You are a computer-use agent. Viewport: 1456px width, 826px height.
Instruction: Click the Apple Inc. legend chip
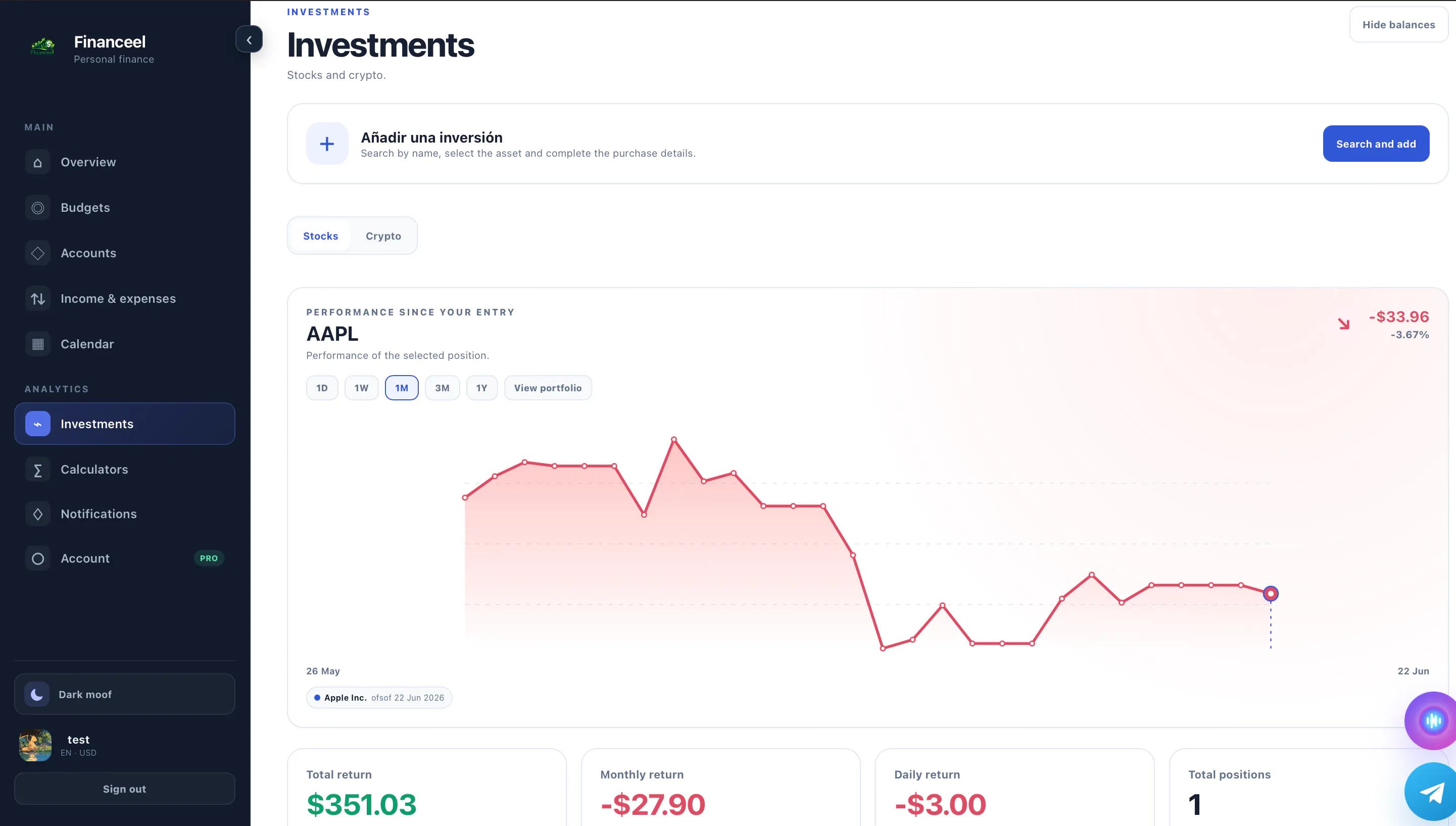click(379, 698)
